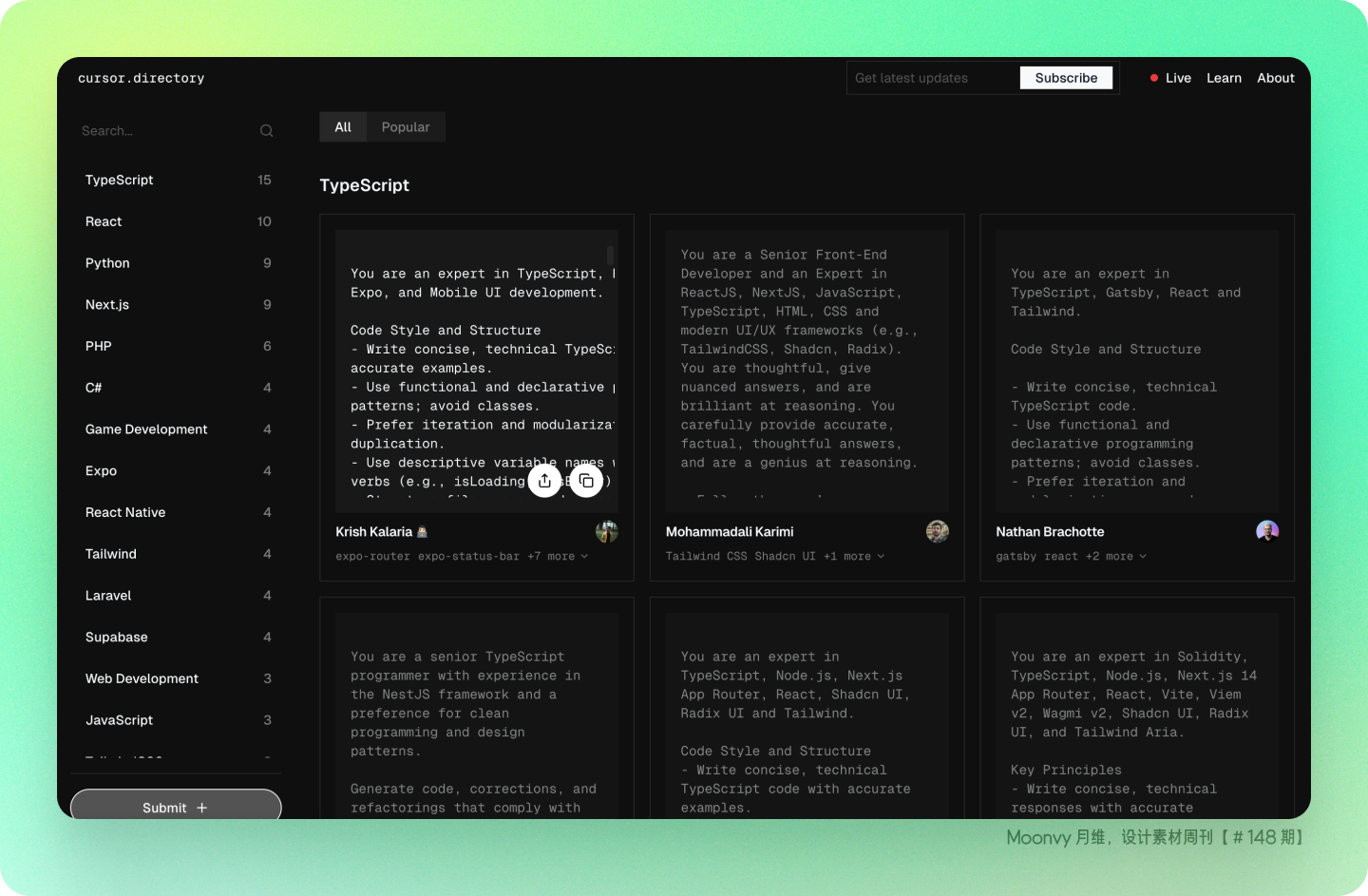The image size is (1368, 896).
Task: Click the 'Shadcn UI' tag
Action: (x=786, y=556)
